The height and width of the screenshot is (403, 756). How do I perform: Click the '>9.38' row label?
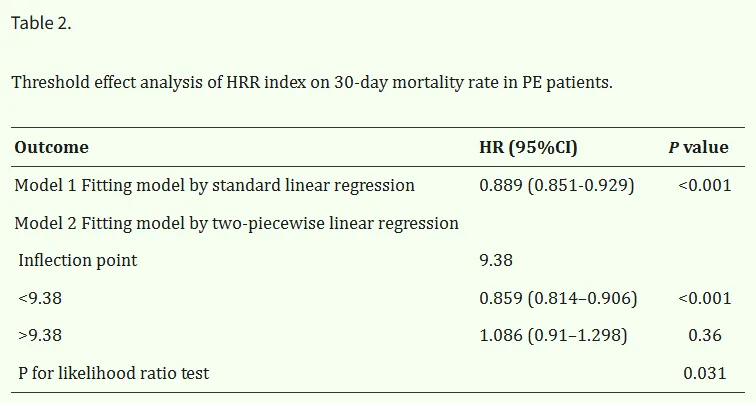pos(40,335)
